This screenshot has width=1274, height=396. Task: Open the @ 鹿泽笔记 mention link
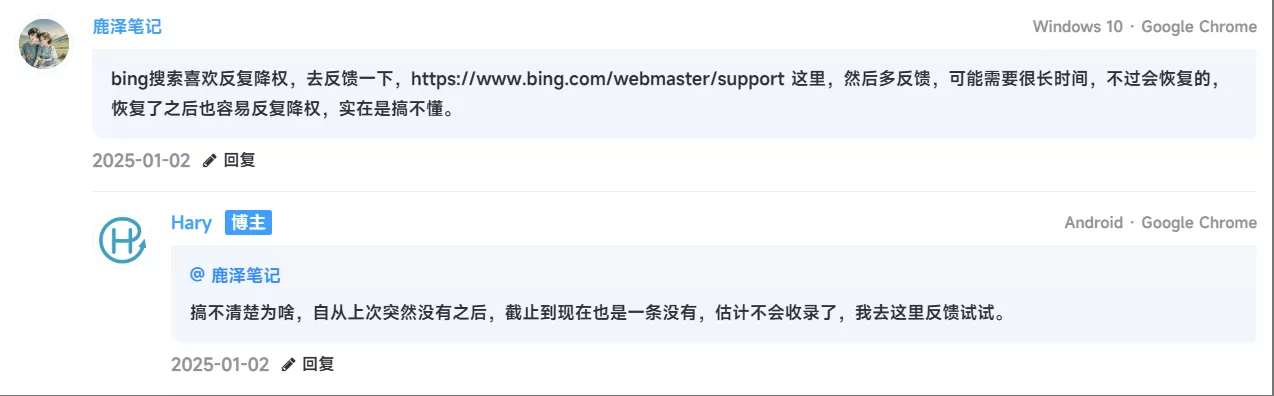pyautogui.click(x=235, y=275)
